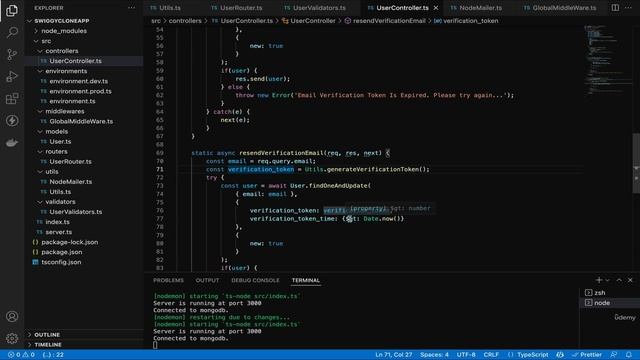
Task: Open the Search view in activity bar
Action: click(12, 32)
